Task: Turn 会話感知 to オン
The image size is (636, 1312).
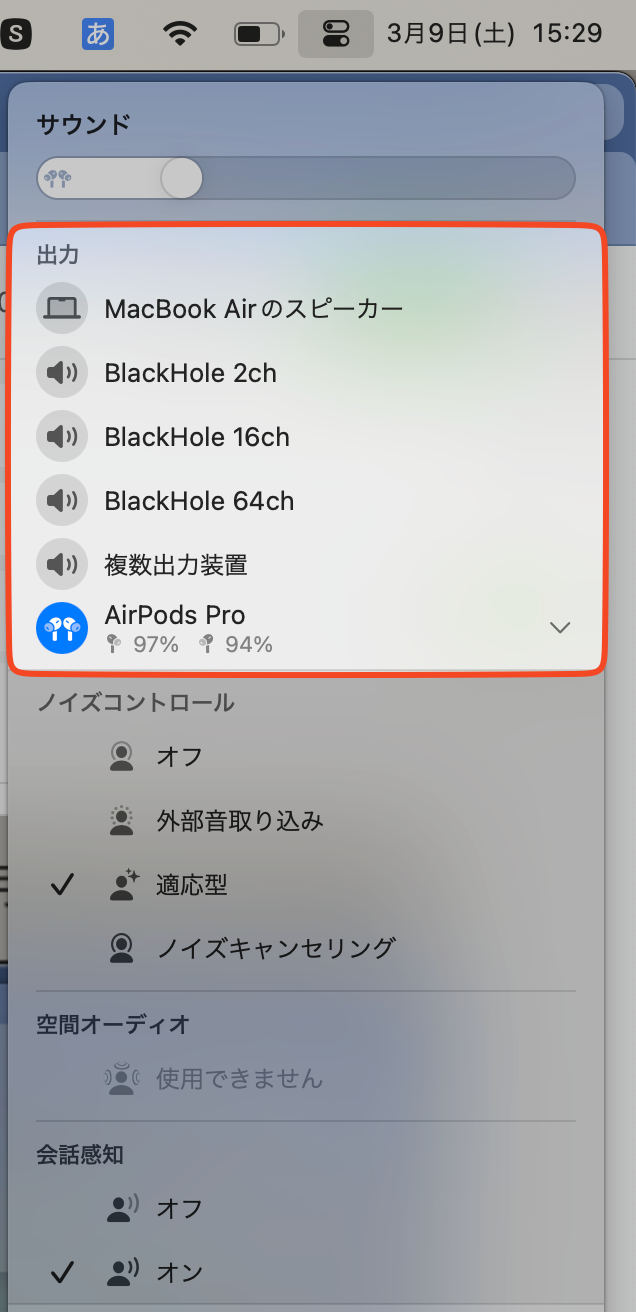Action: pos(306,1272)
